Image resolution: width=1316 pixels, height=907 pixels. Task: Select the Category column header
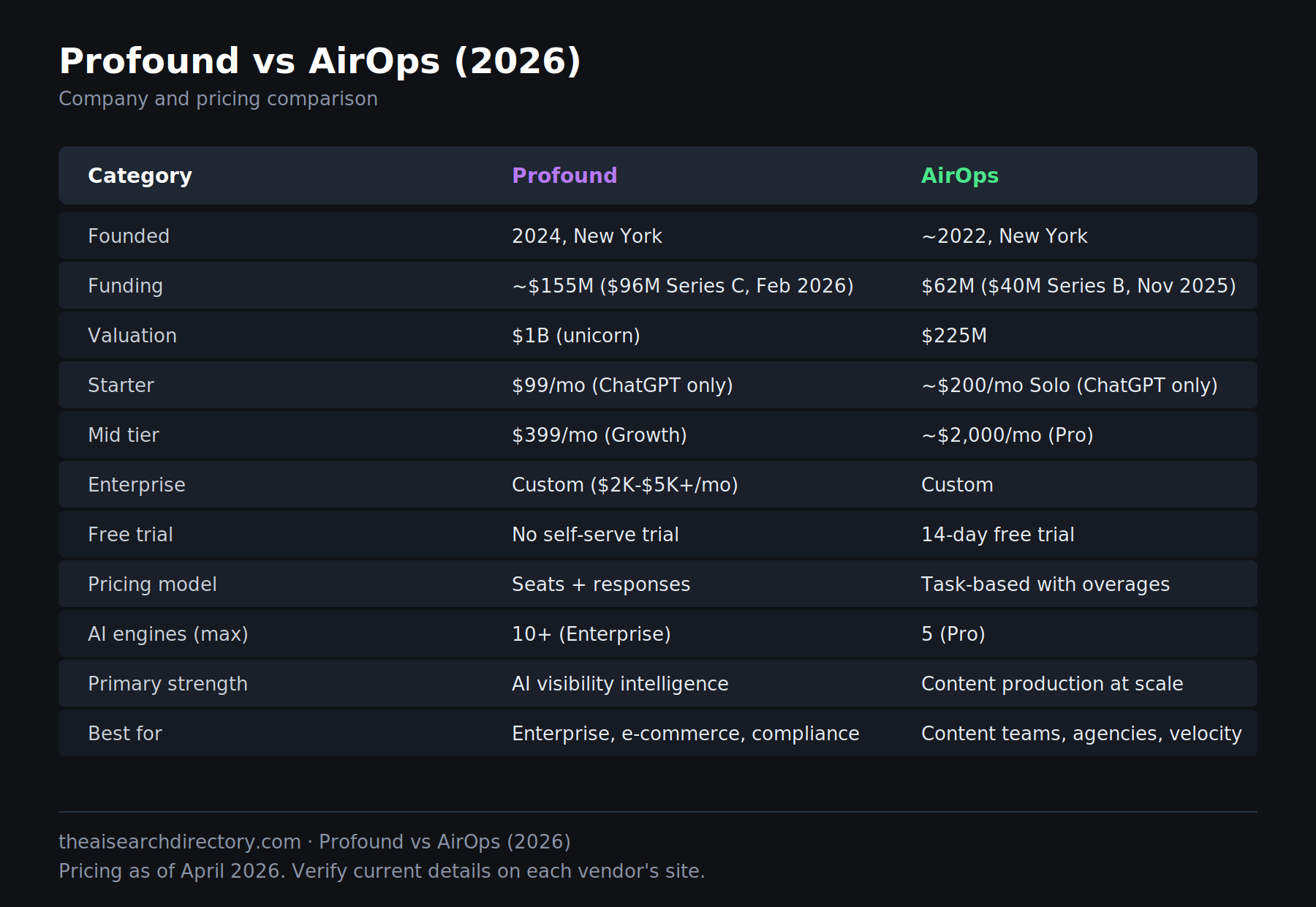coord(140,176)
